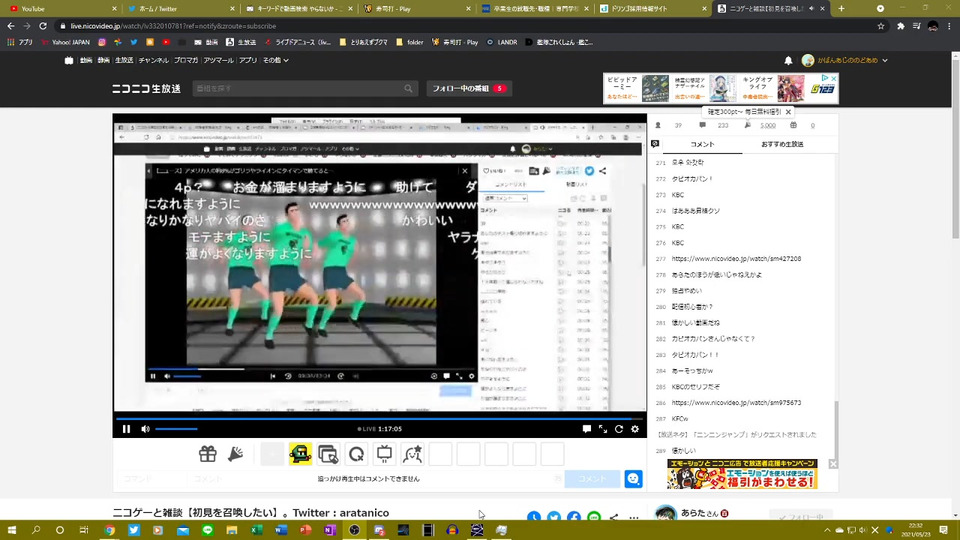Viewport: 960px width, 540px height.
Task: Click the live stream seek bar
Action: tap(379, 419)
